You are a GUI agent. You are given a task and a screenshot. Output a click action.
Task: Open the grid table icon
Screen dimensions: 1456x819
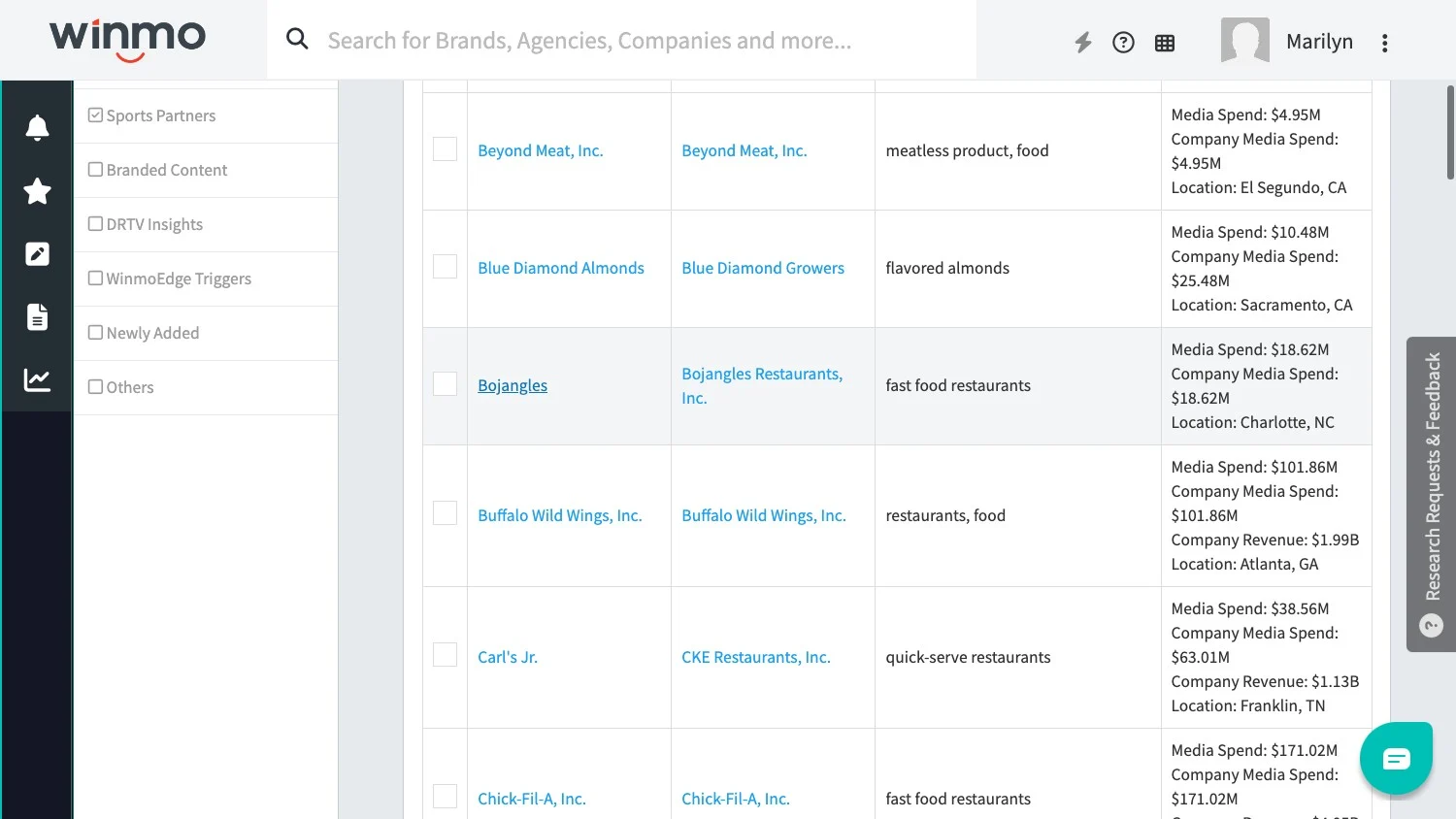[1165, 43]
